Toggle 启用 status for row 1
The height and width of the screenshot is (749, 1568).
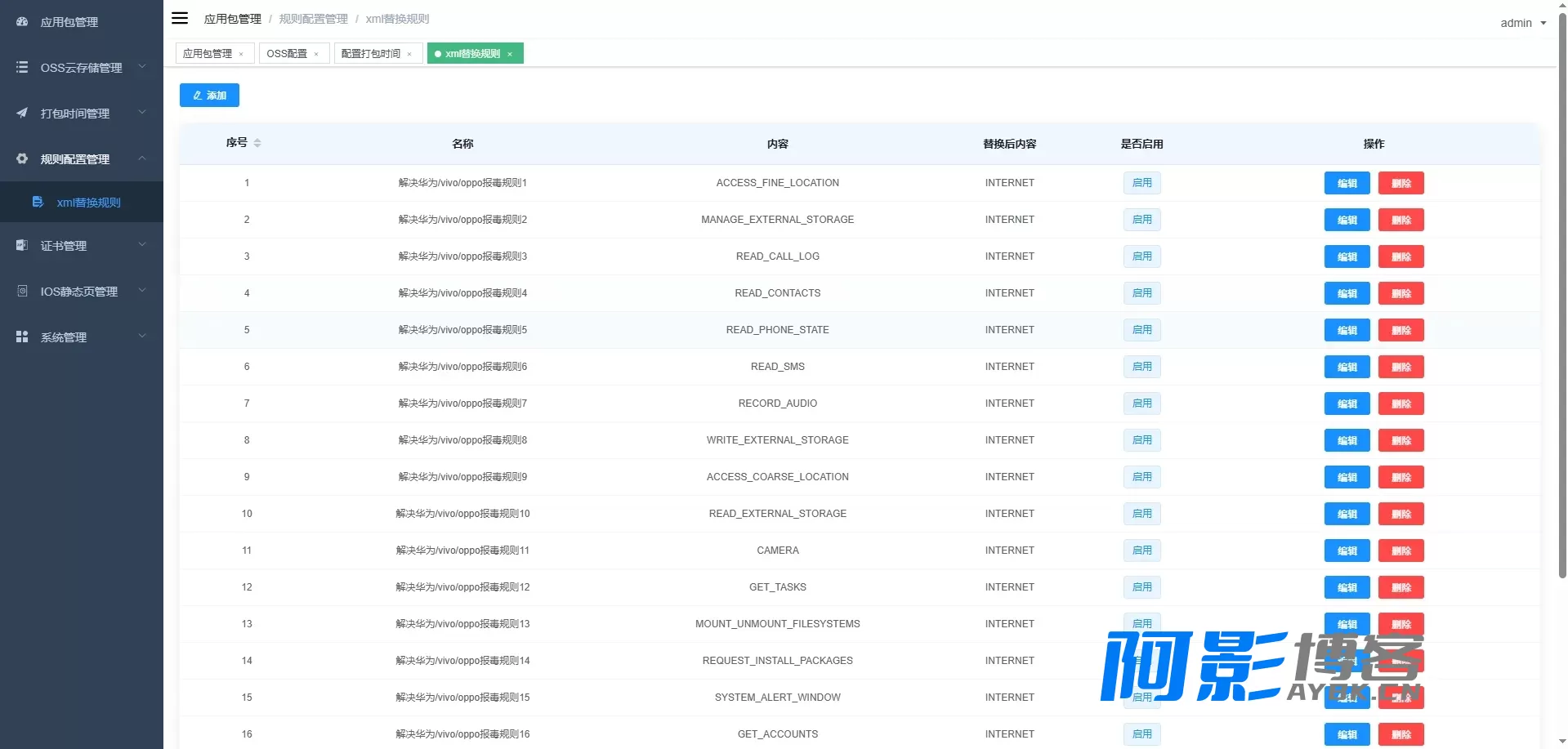click(1141, 183)
